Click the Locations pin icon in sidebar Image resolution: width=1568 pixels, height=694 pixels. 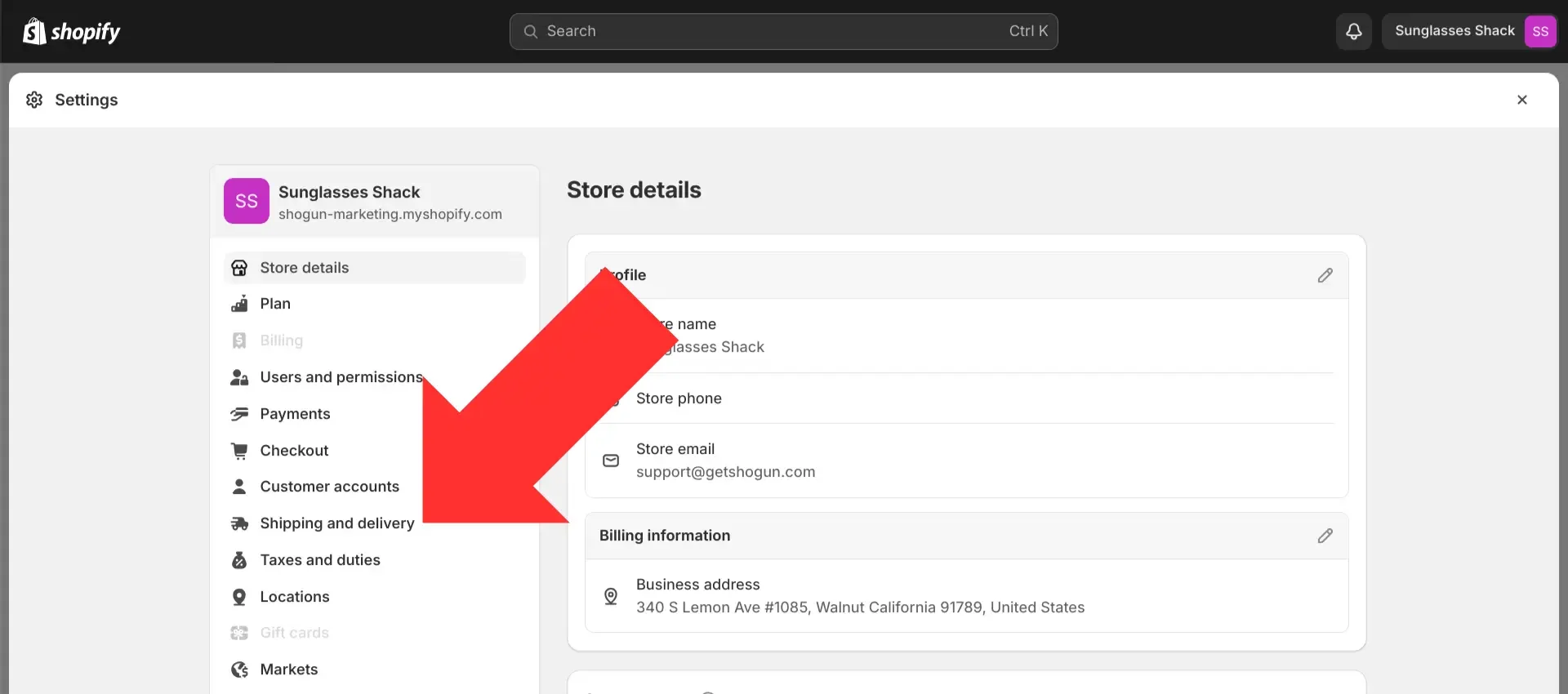(239, 597)
